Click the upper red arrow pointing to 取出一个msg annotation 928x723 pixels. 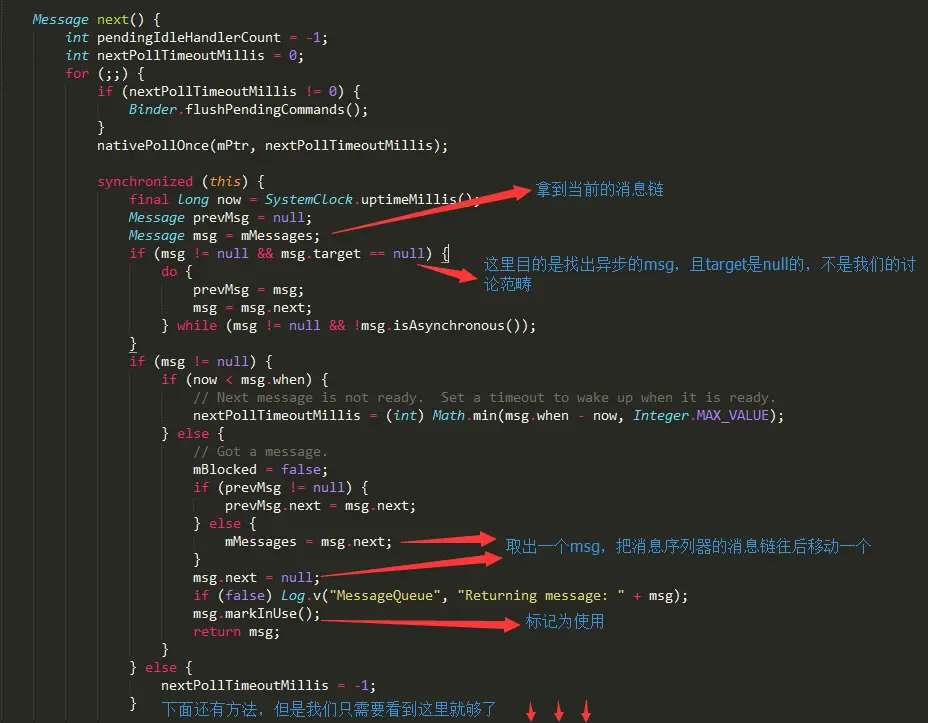(449, 539)
